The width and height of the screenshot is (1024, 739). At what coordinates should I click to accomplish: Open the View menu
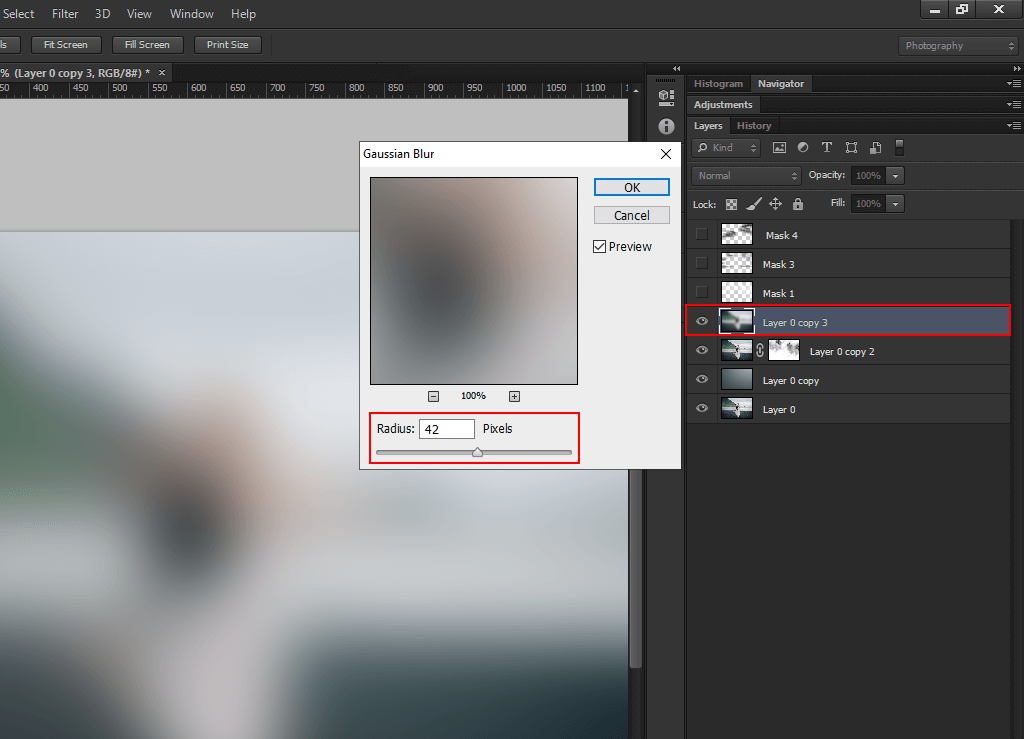(139, 14)
